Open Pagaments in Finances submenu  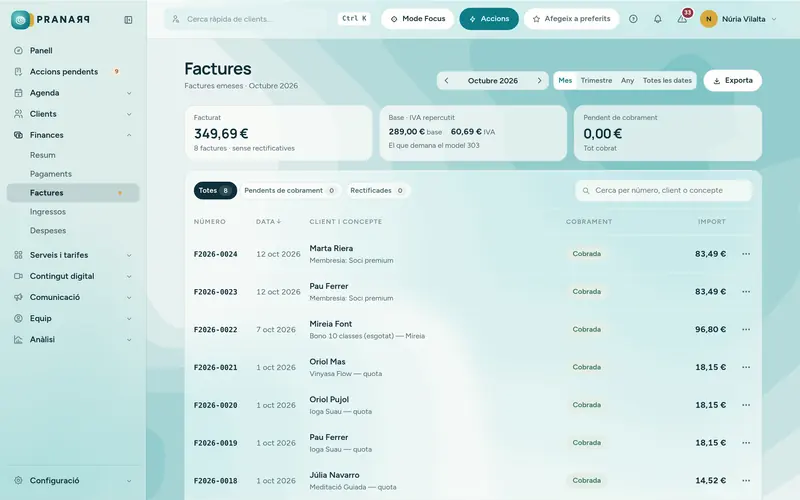(51, 174)
